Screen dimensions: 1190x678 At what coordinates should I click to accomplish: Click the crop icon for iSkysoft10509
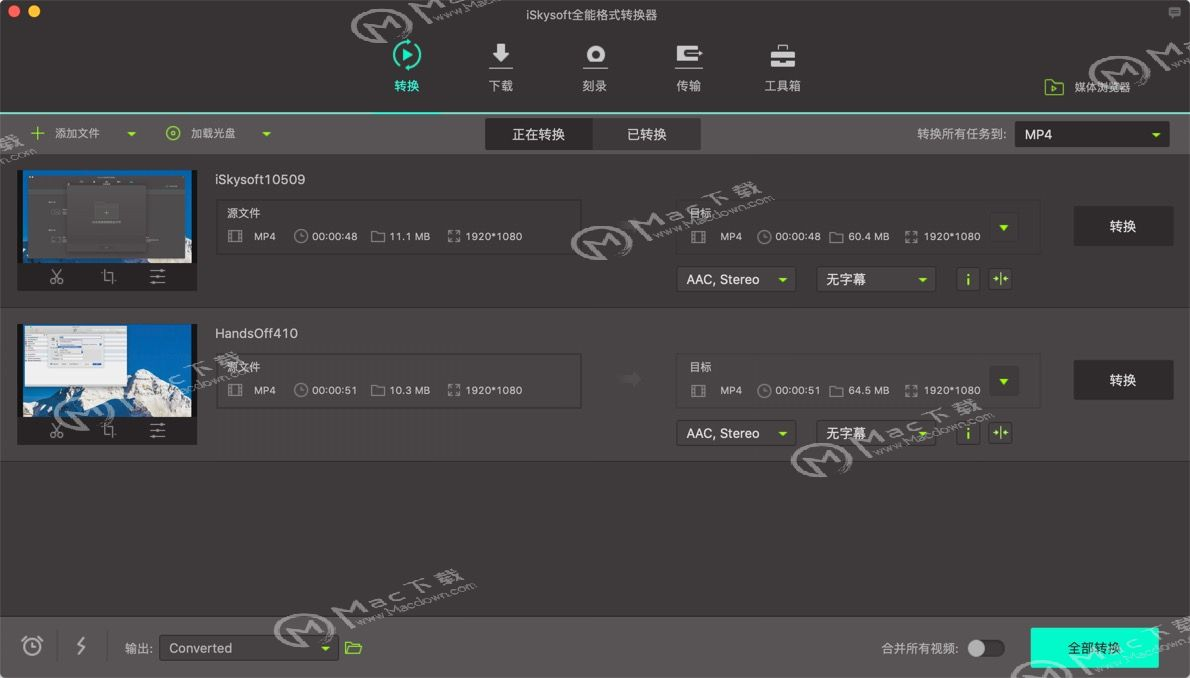point(108,277)
